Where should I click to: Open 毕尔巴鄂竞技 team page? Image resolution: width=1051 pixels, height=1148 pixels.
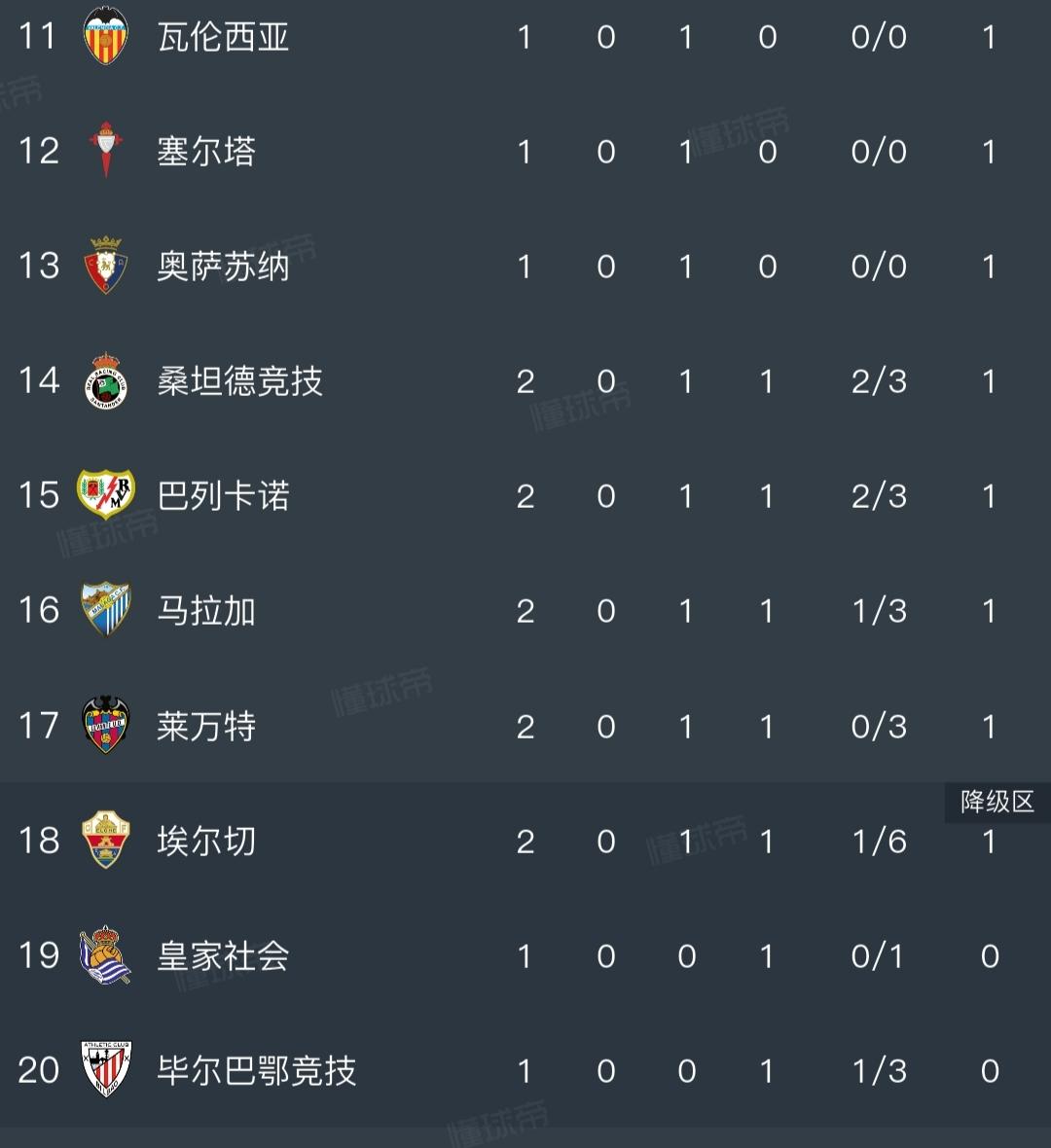(x=257, y=1070)
